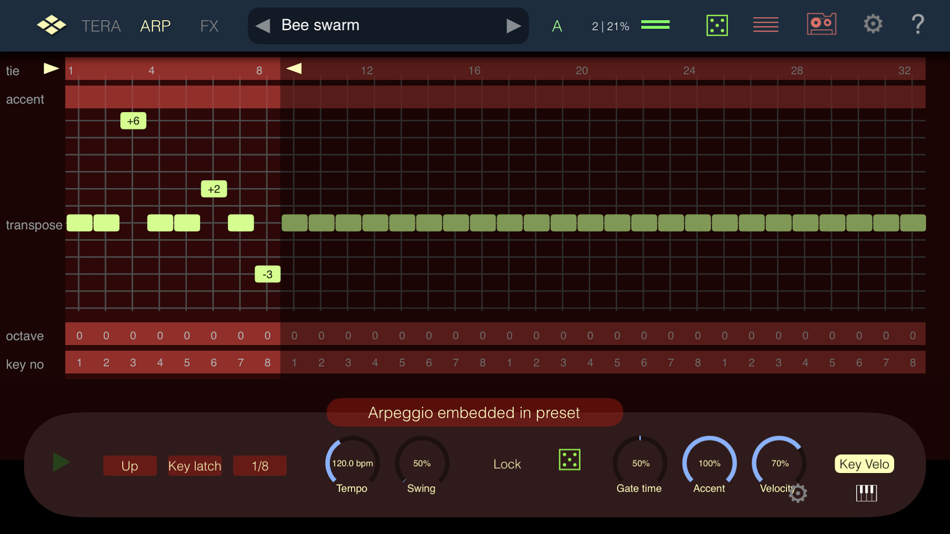Open the 1/8 rate selector
Screen dimensions: 950x534
point(260,466)
